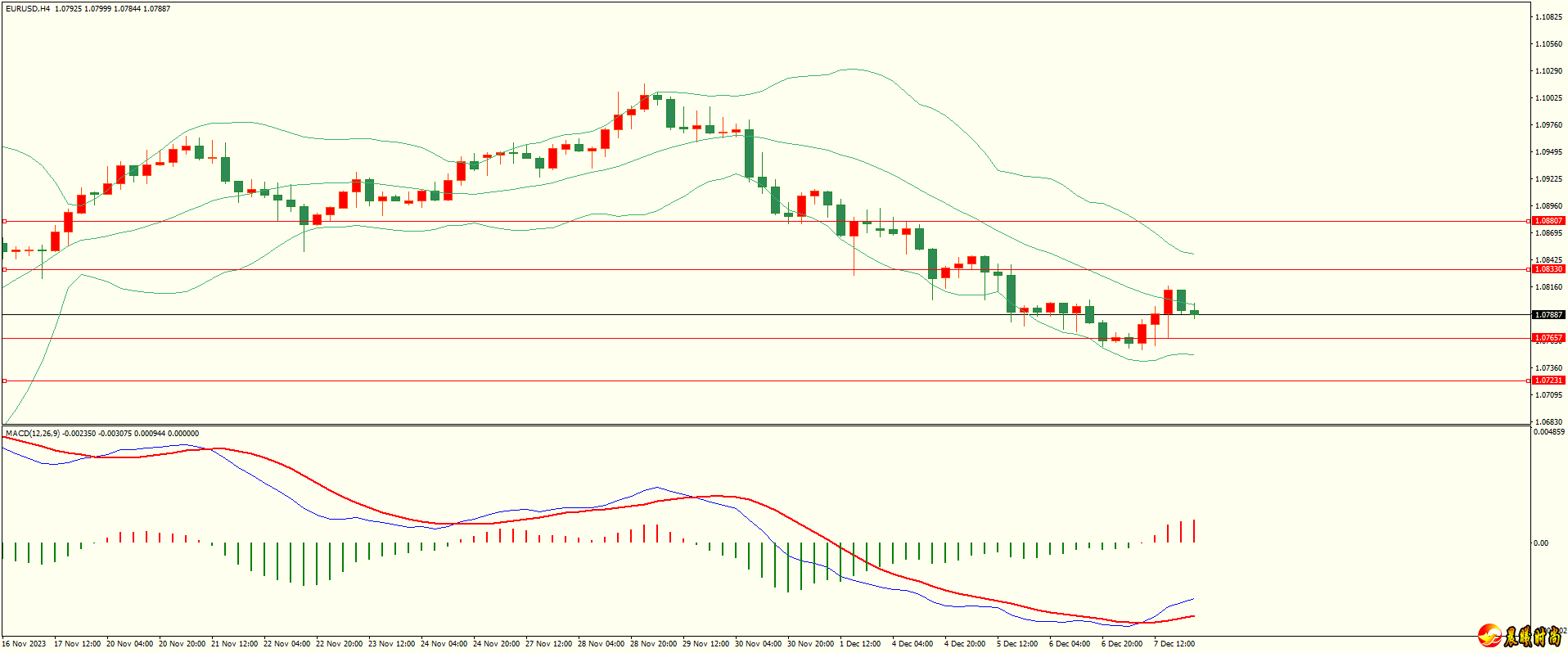Click the 16 Nov 2023 date label
Viewport: 1568px width, 653px height.
pyautogui.click(x=24, y=644)
